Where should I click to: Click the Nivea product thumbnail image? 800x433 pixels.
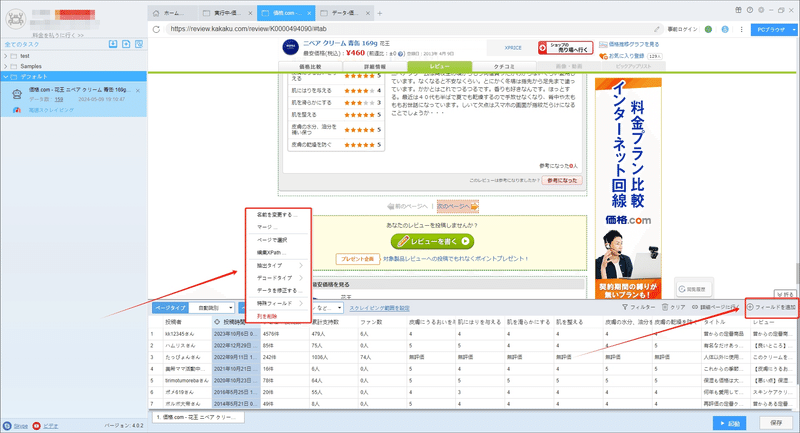pyautogui.click(x=290, y=47)
